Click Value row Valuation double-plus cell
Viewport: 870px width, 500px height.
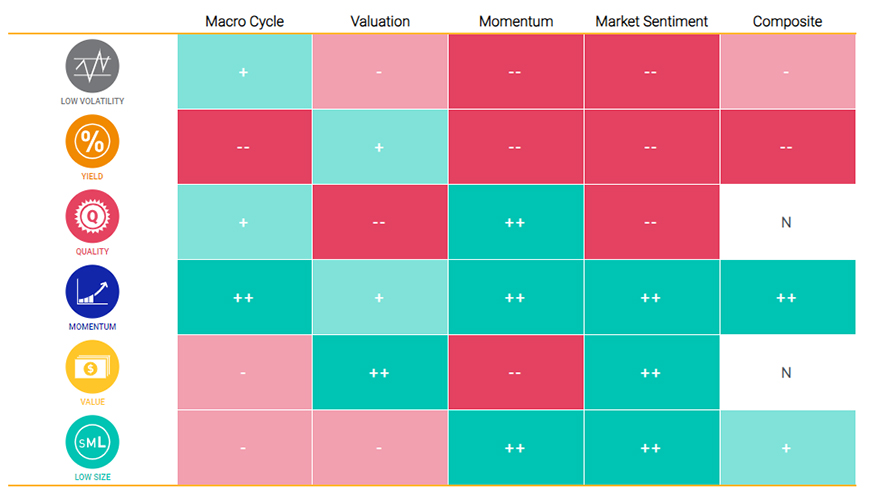click(x=379, y=373)
